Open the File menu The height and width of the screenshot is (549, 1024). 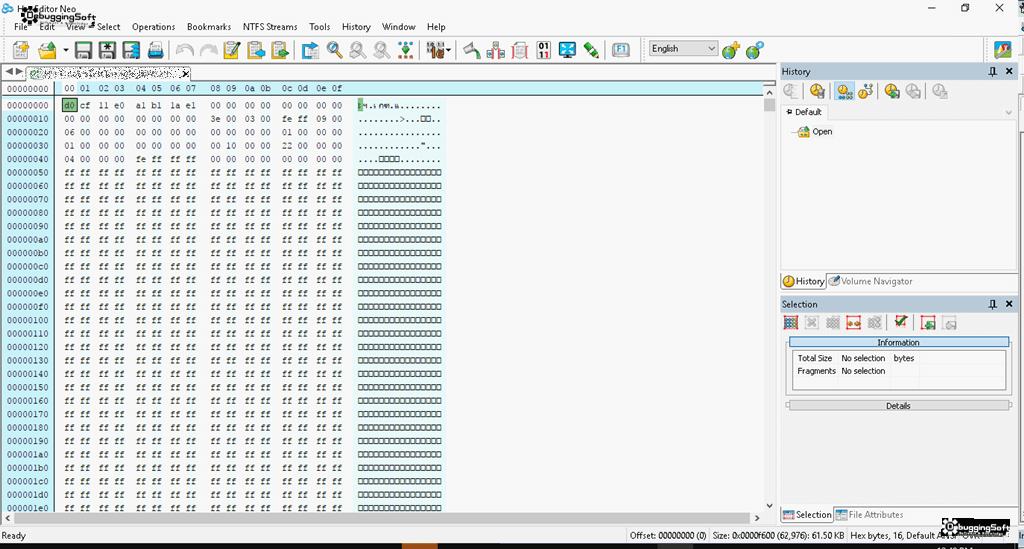click(21, 27)
